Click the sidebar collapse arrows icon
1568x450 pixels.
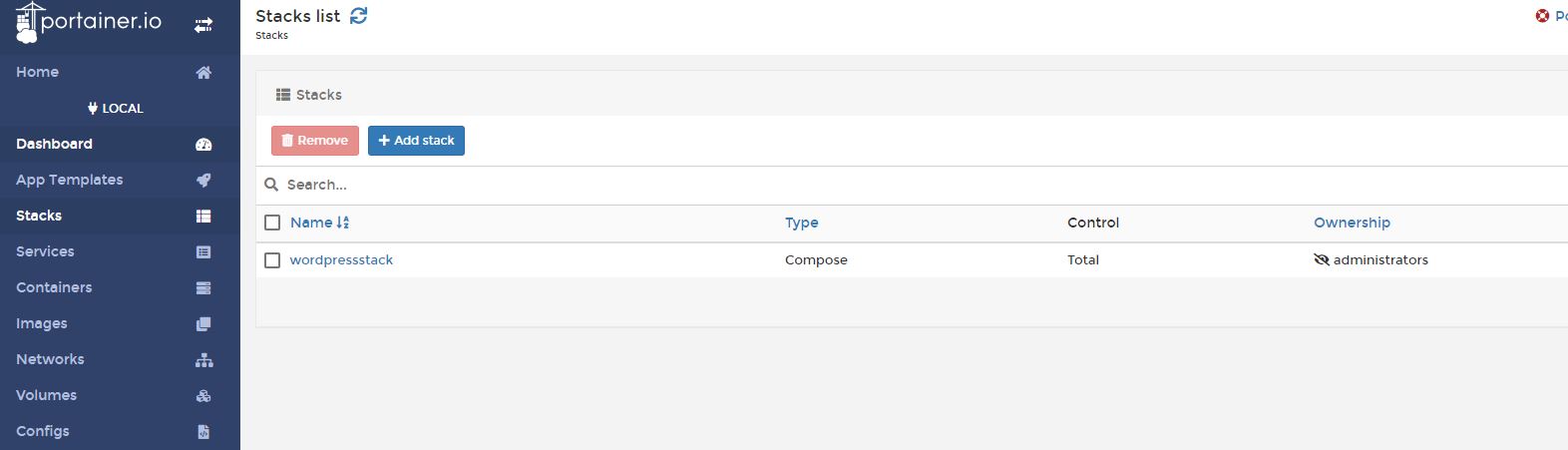point(203,25)
